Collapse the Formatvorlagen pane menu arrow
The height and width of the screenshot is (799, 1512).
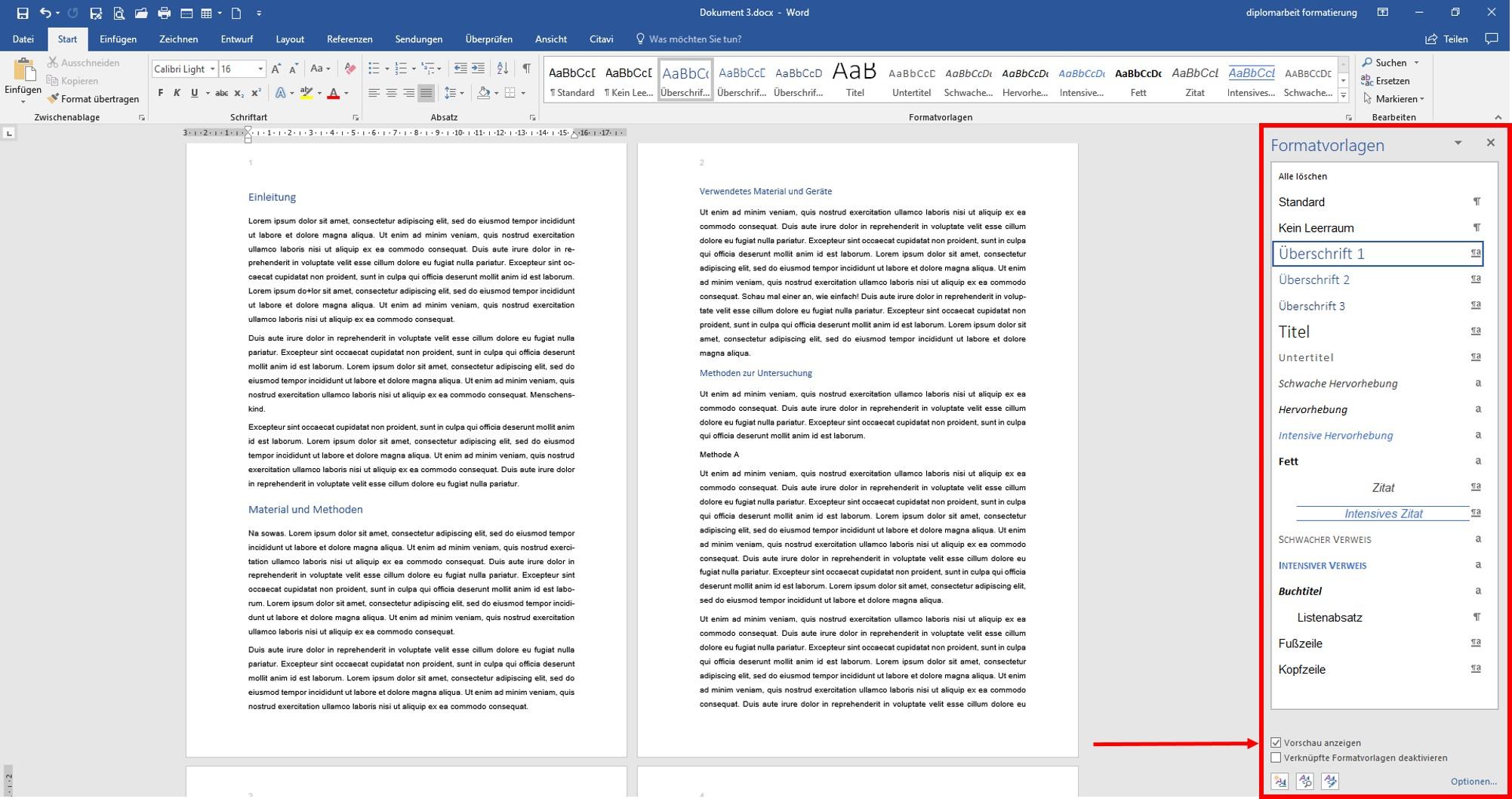coord(1458,143)
